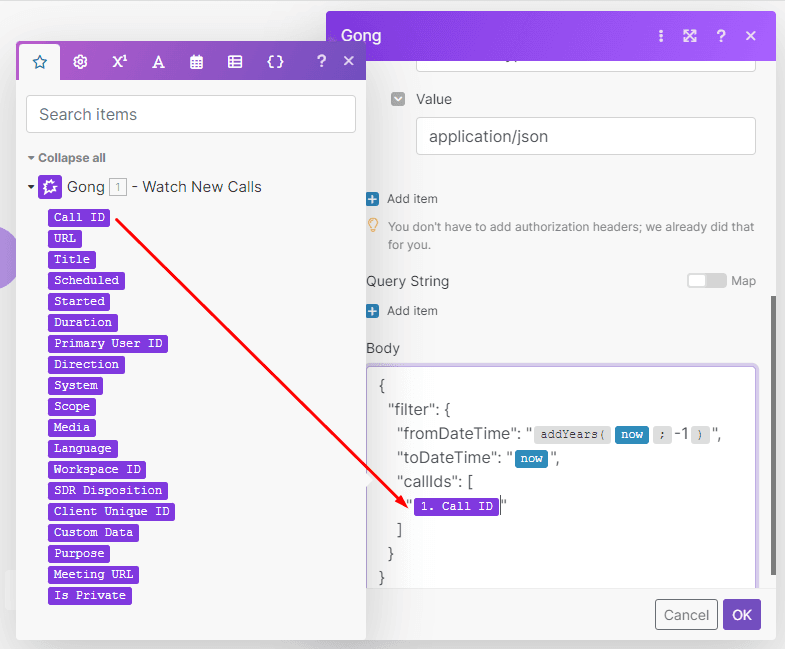Switch to general functions gear tab
This screenshot has width=785, height=649.
coord(80,61)
